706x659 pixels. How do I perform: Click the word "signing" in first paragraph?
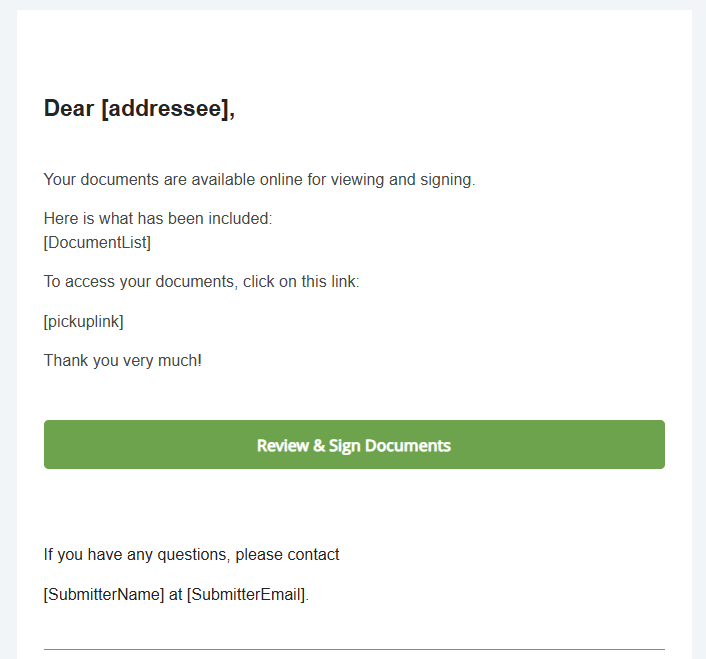click(447, 180)
